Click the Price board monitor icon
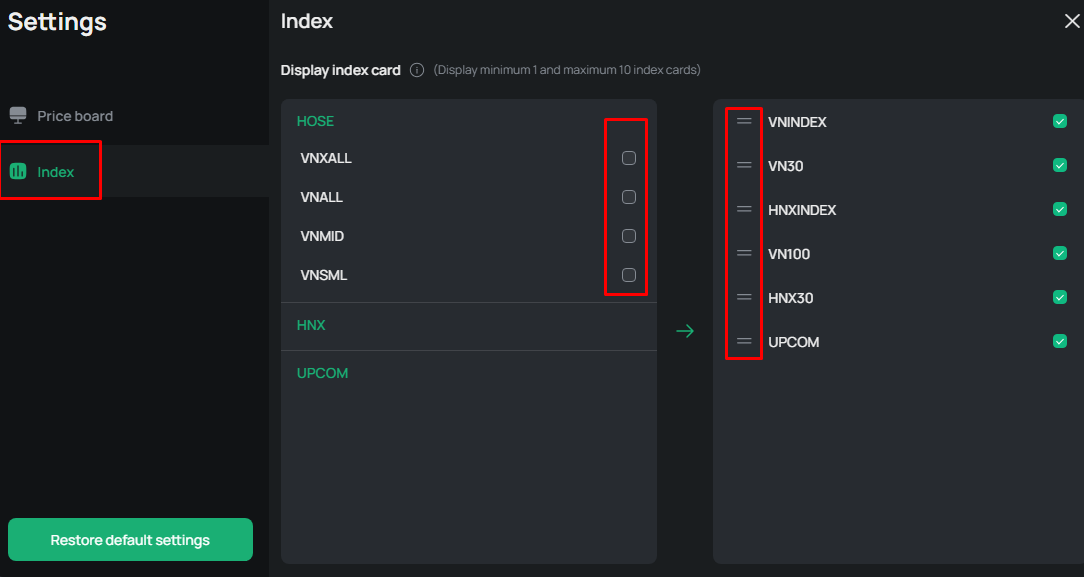Image resolution: width=1084 pixels, height=577 pixels. (x=18, y=115)
